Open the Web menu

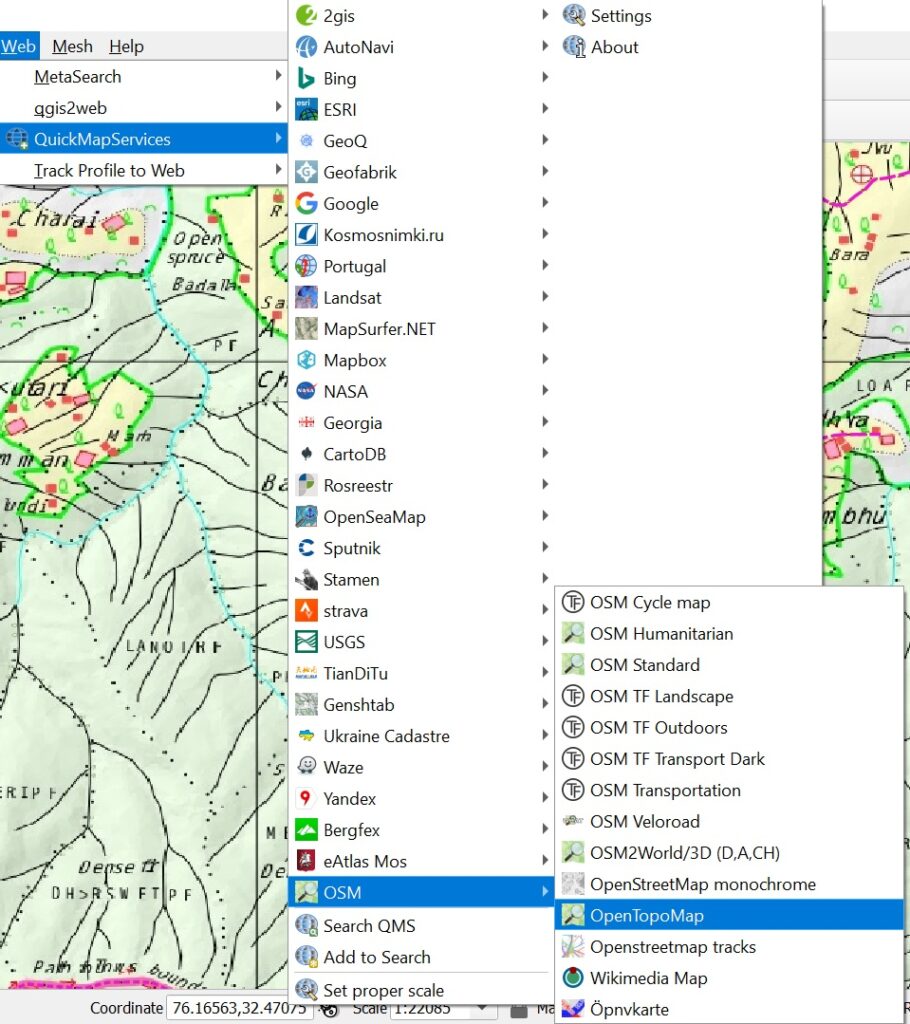18,46
